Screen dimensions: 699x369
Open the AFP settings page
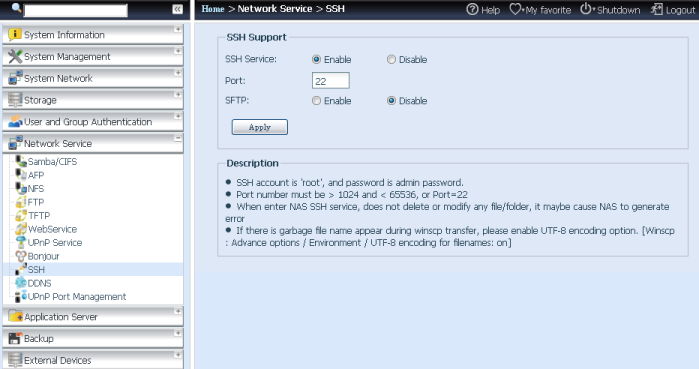[x=36, y=175]
